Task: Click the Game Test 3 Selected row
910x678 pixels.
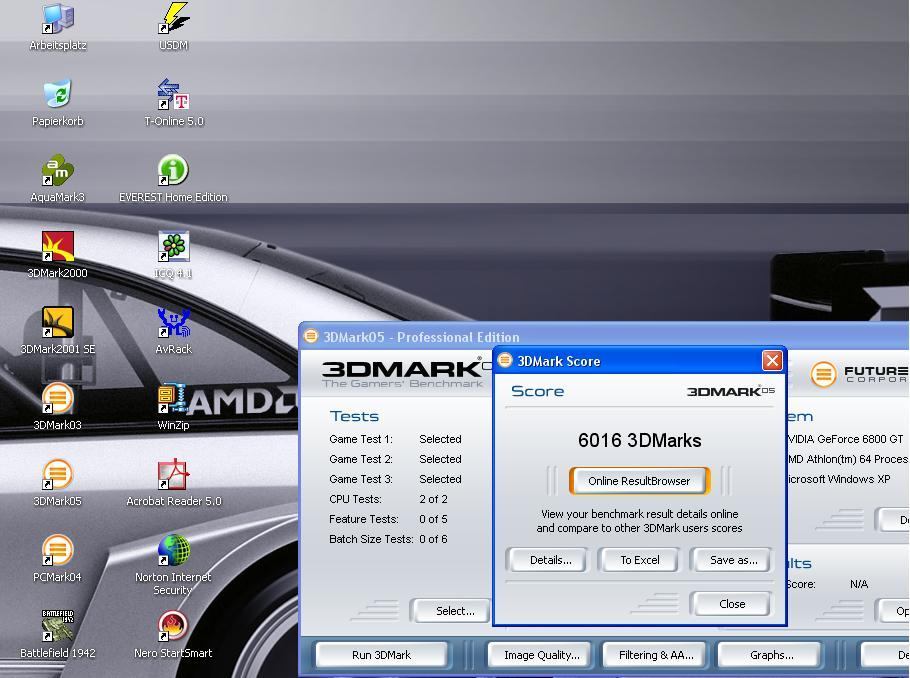Action: click(x=395, y=479)
